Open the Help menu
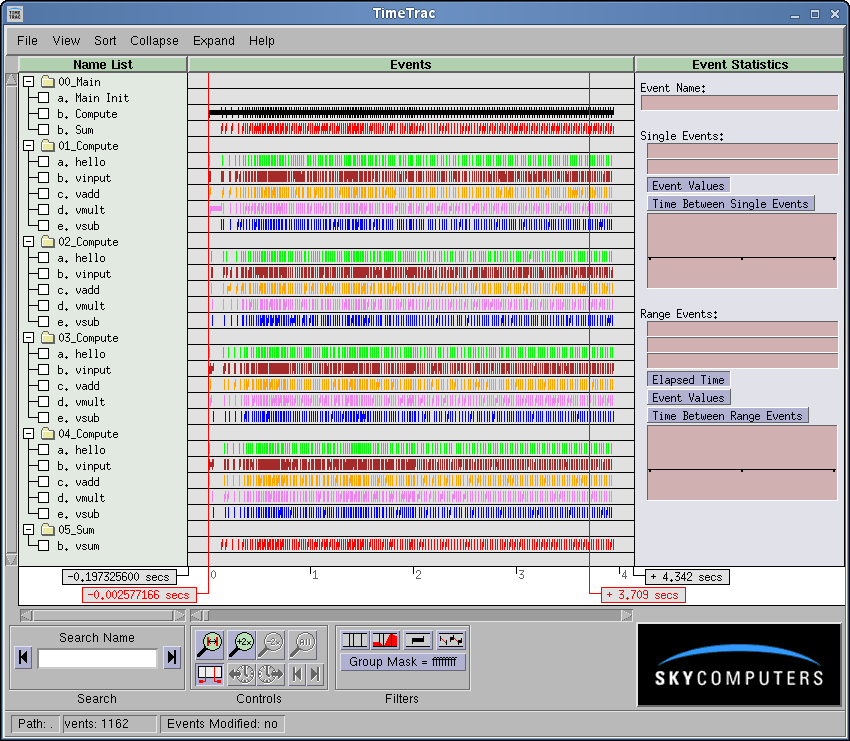850x741 pixels. click(x=262, y=41)
